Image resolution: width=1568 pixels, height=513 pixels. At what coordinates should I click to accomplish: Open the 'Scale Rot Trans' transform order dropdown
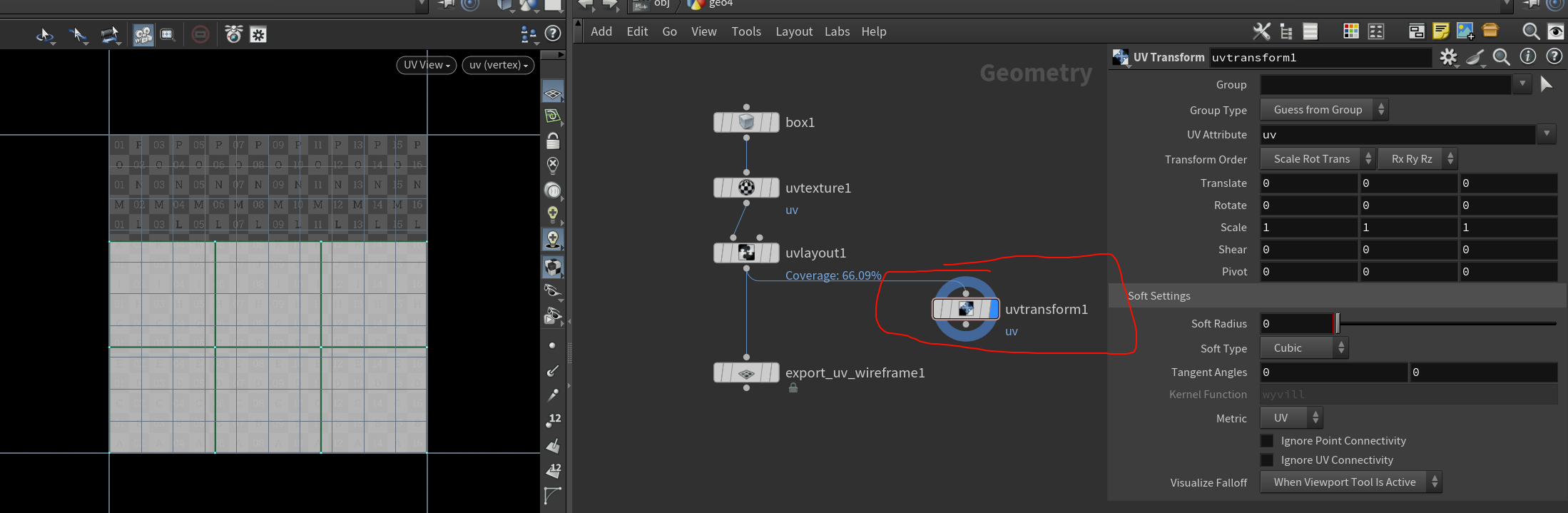[x=1318, y=159]
